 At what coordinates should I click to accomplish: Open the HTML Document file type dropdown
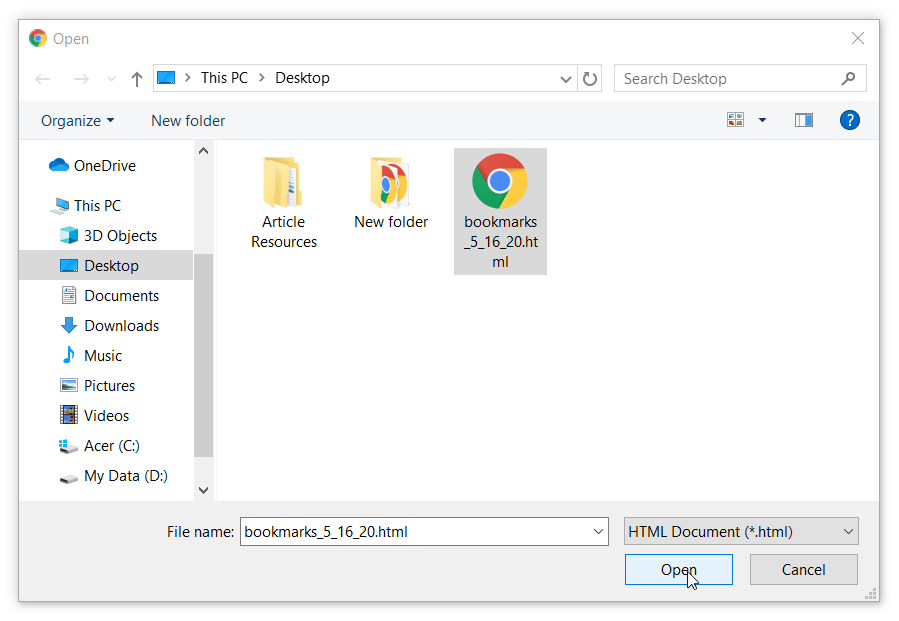pos(740,531)
